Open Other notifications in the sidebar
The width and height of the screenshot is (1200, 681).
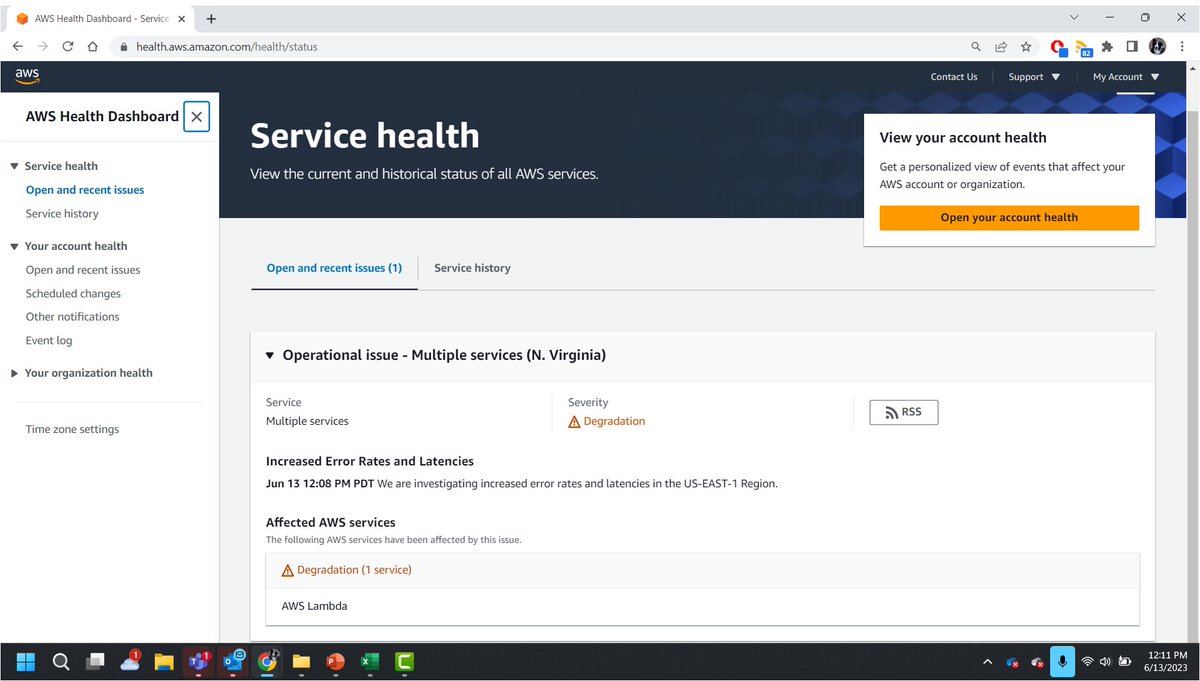click(x=72, y=317)
